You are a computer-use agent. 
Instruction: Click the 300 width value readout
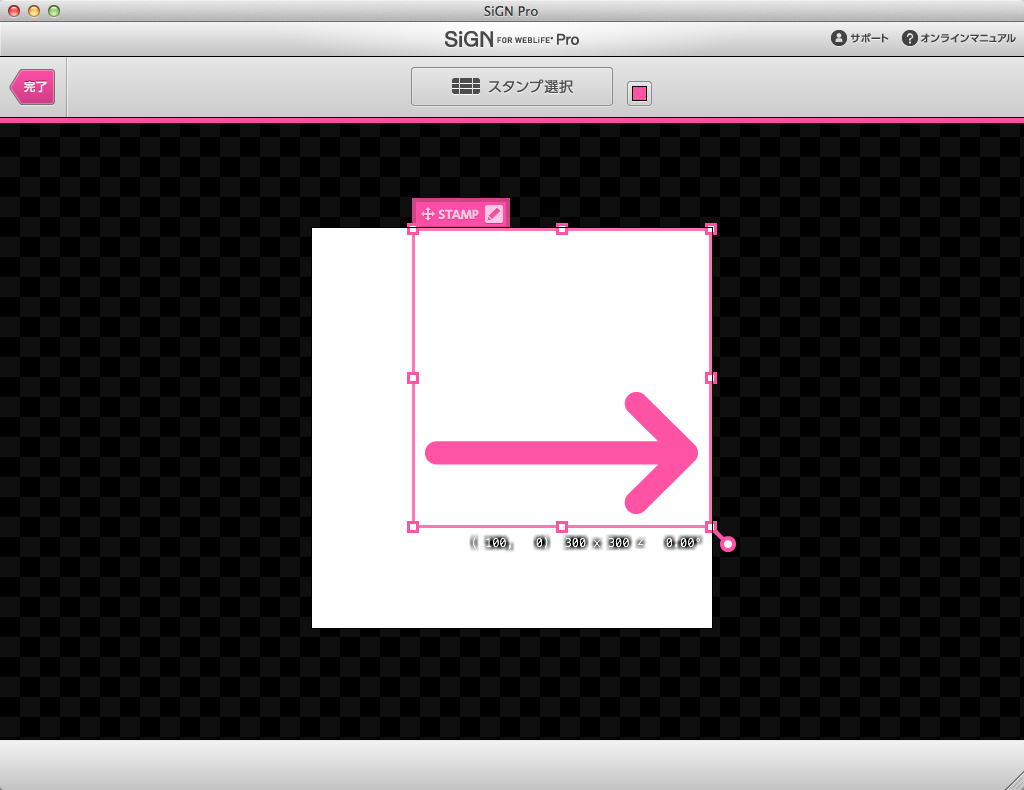pos(575,543)
